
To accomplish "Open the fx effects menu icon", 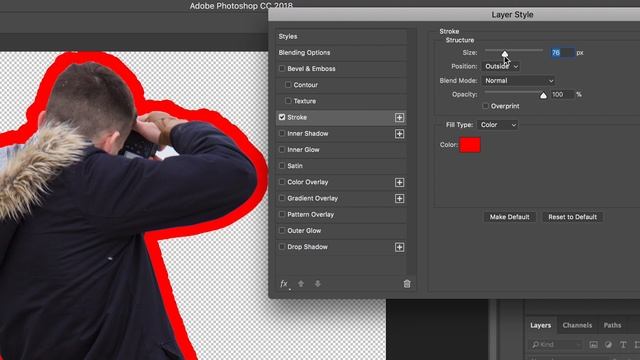I will click(x=284, y=284).
